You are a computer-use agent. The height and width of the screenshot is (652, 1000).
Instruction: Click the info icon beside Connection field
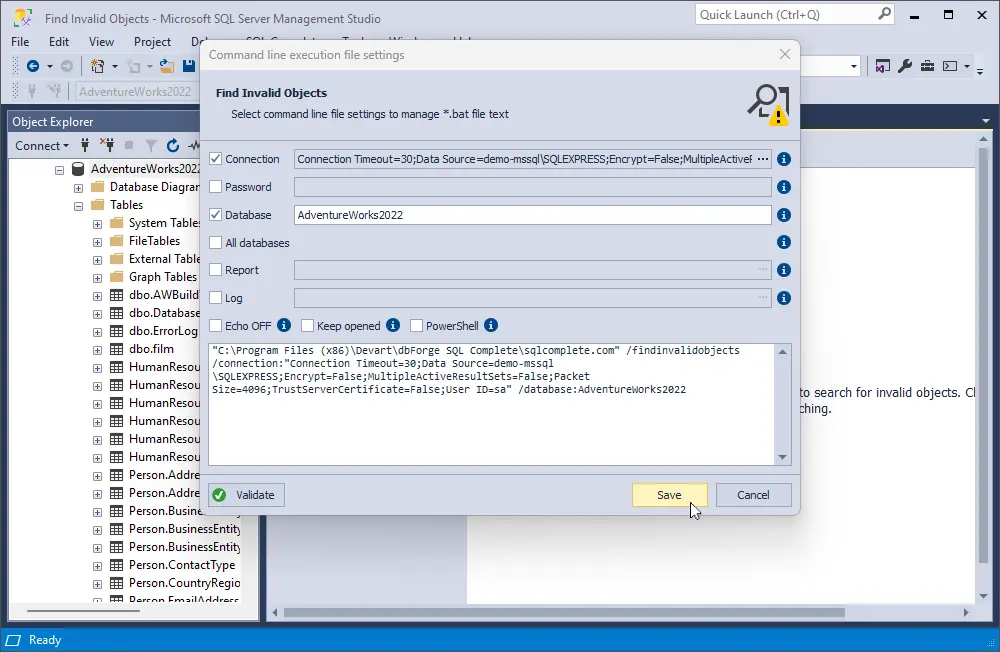tap(784, 159)
